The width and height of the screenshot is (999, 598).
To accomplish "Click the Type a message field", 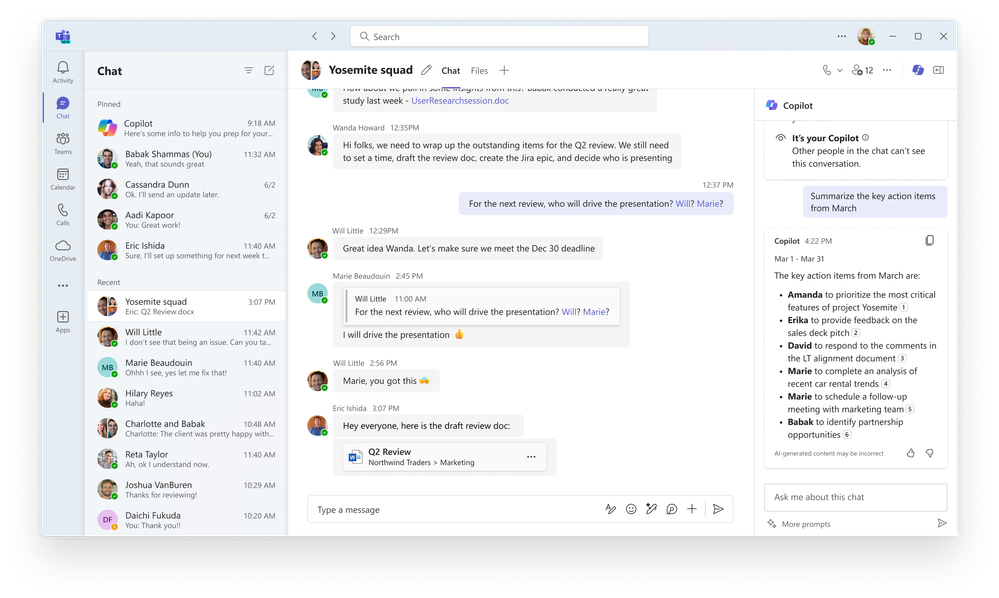I will tap(455, 509).
